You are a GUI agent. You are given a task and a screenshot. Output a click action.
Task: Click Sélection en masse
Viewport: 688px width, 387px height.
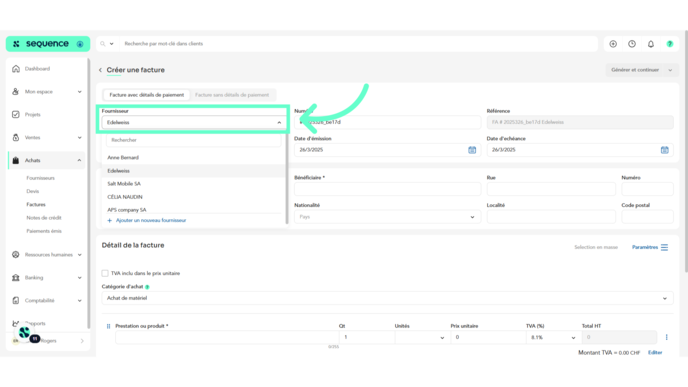click(596, 247)
